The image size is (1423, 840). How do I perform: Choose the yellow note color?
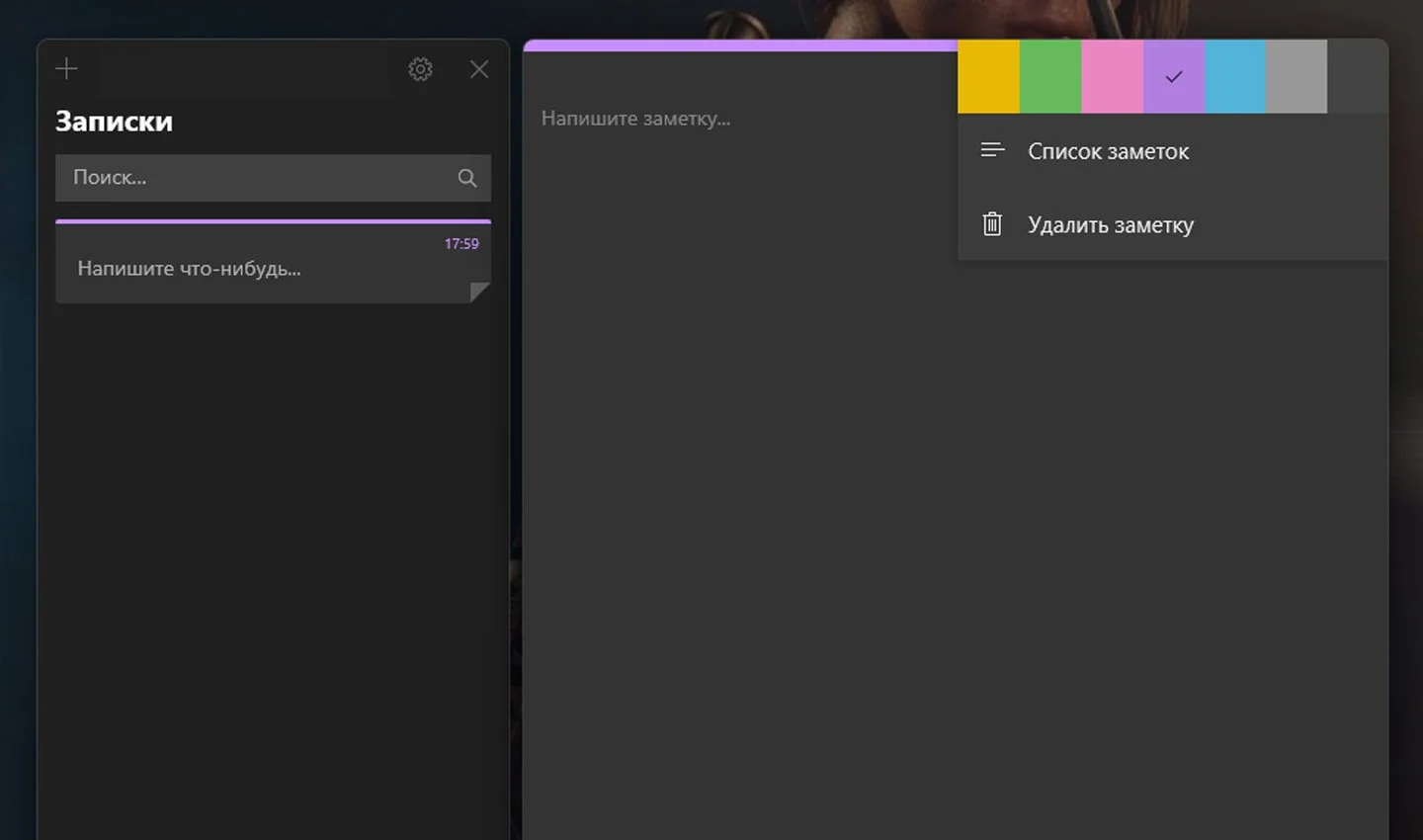point(988,76)
